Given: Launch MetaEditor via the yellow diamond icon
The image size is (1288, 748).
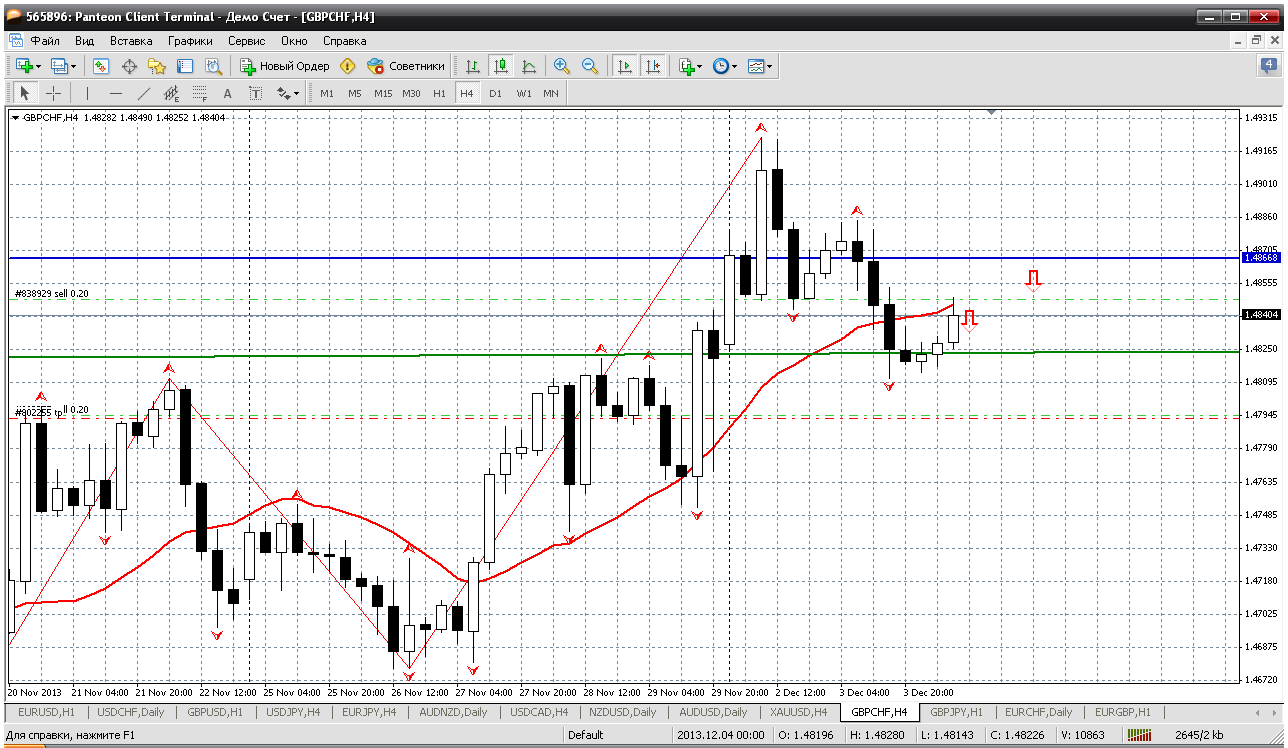Looking at the screenshot, I should pyautogui.click(x=347, y=66).
